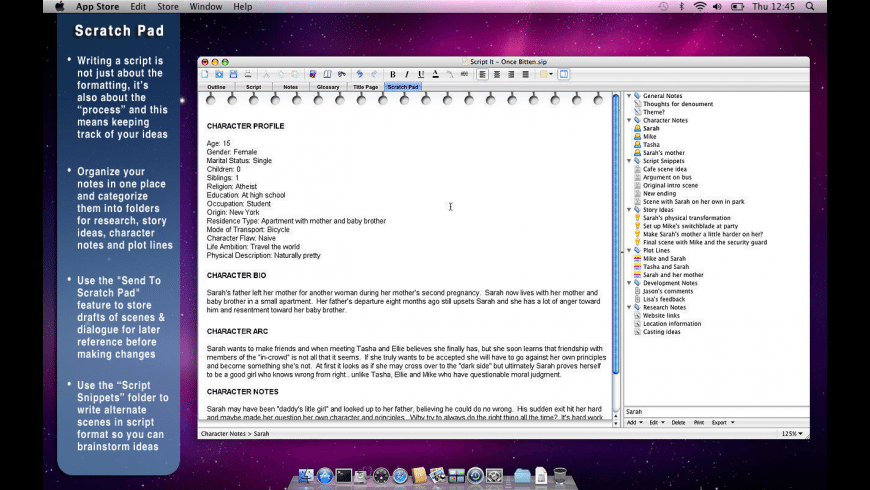The image size is (870, 490).
Task: Select Align Center
Action: point(497,74)
